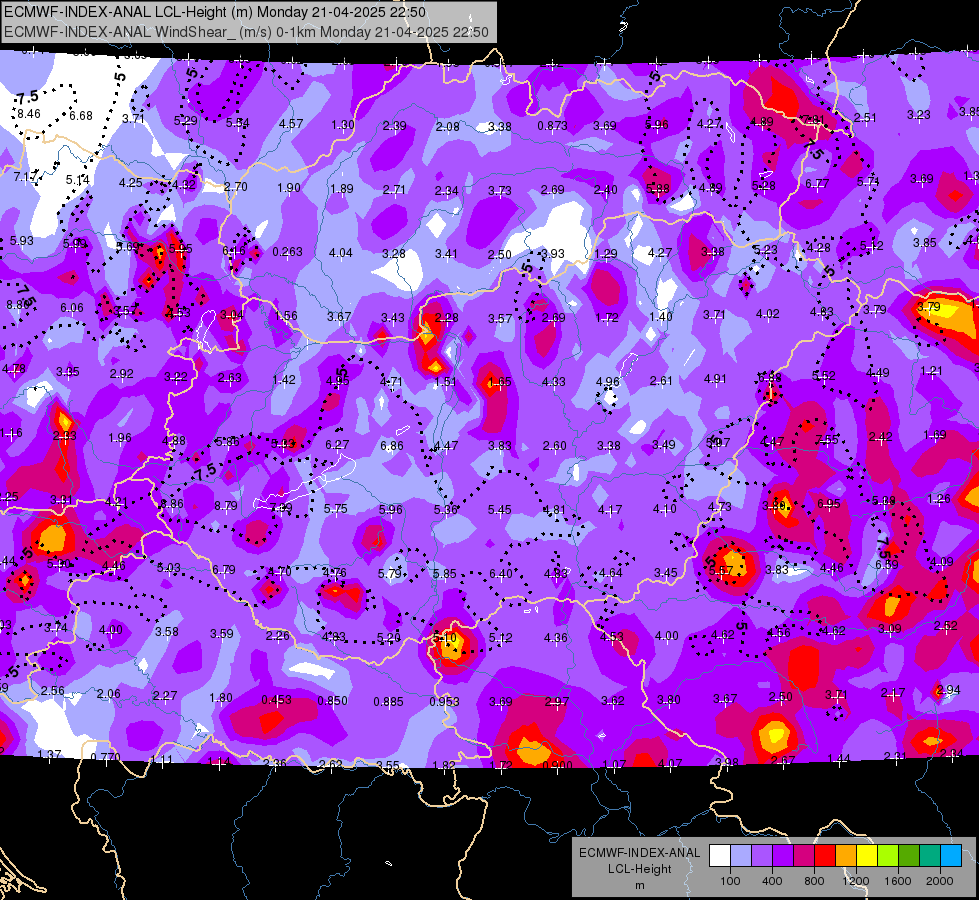Select the red legend color swatch
The image size is (979, 900).
pyautogui.click(x=825, y=856)
